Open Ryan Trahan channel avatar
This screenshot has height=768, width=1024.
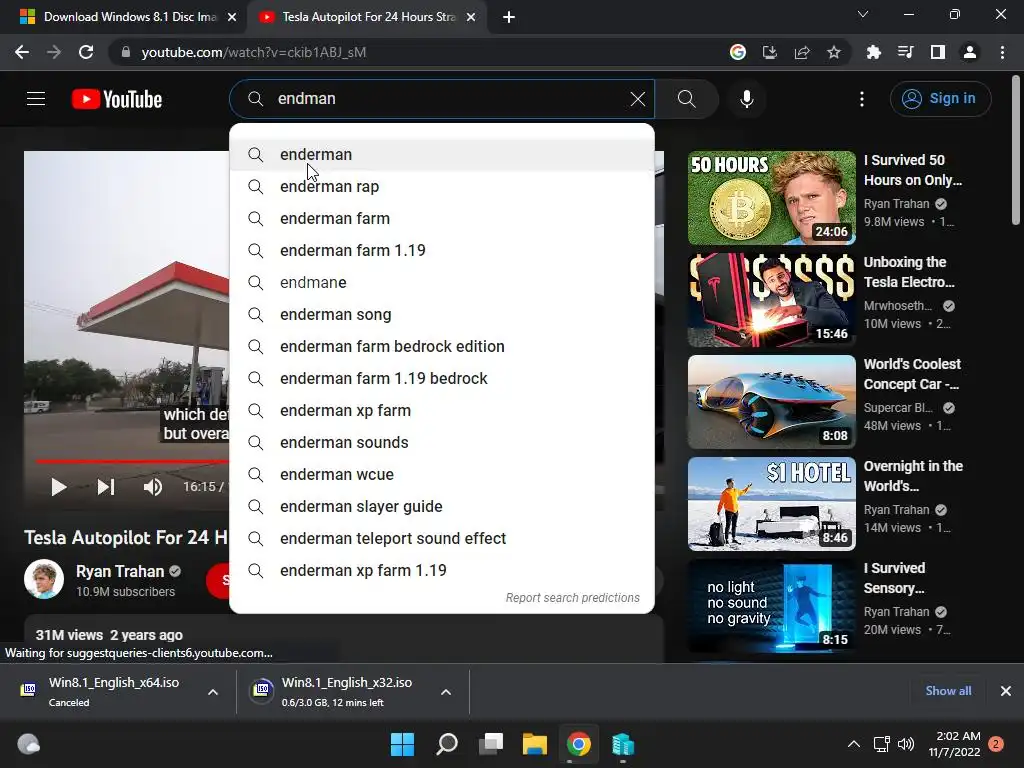(44, 579)
